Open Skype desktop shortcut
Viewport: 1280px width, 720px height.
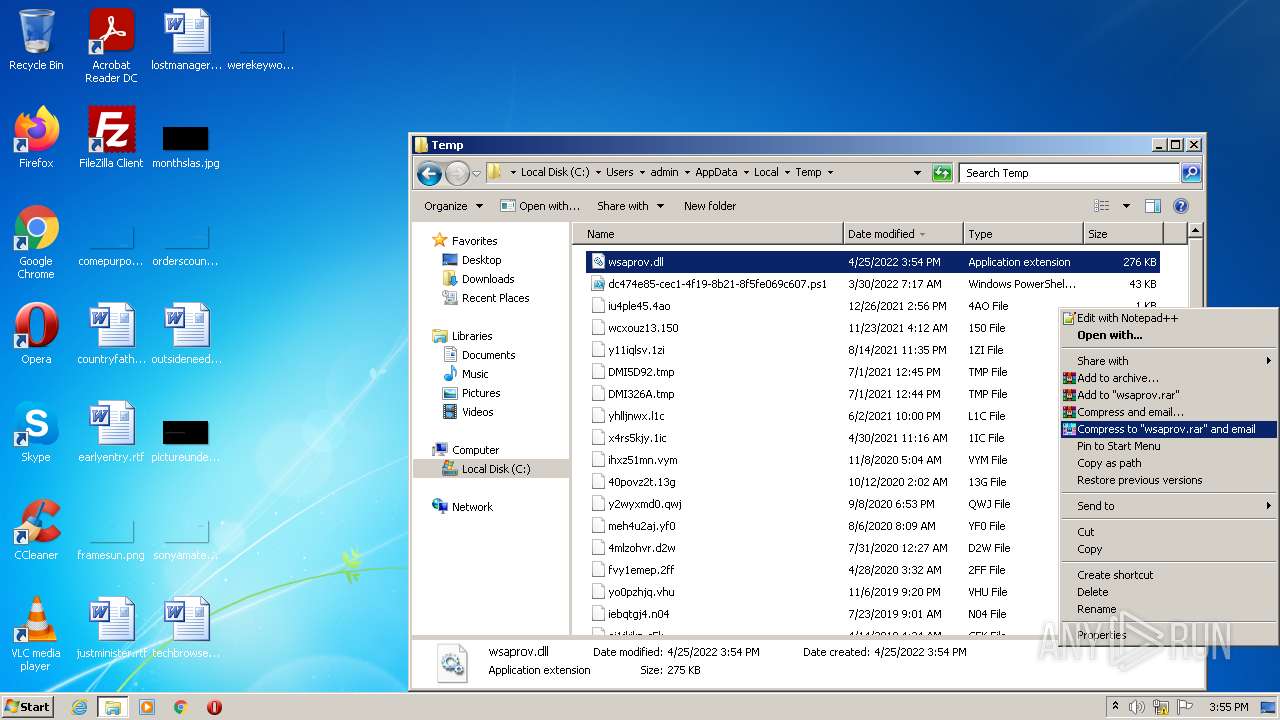[36, 432]
